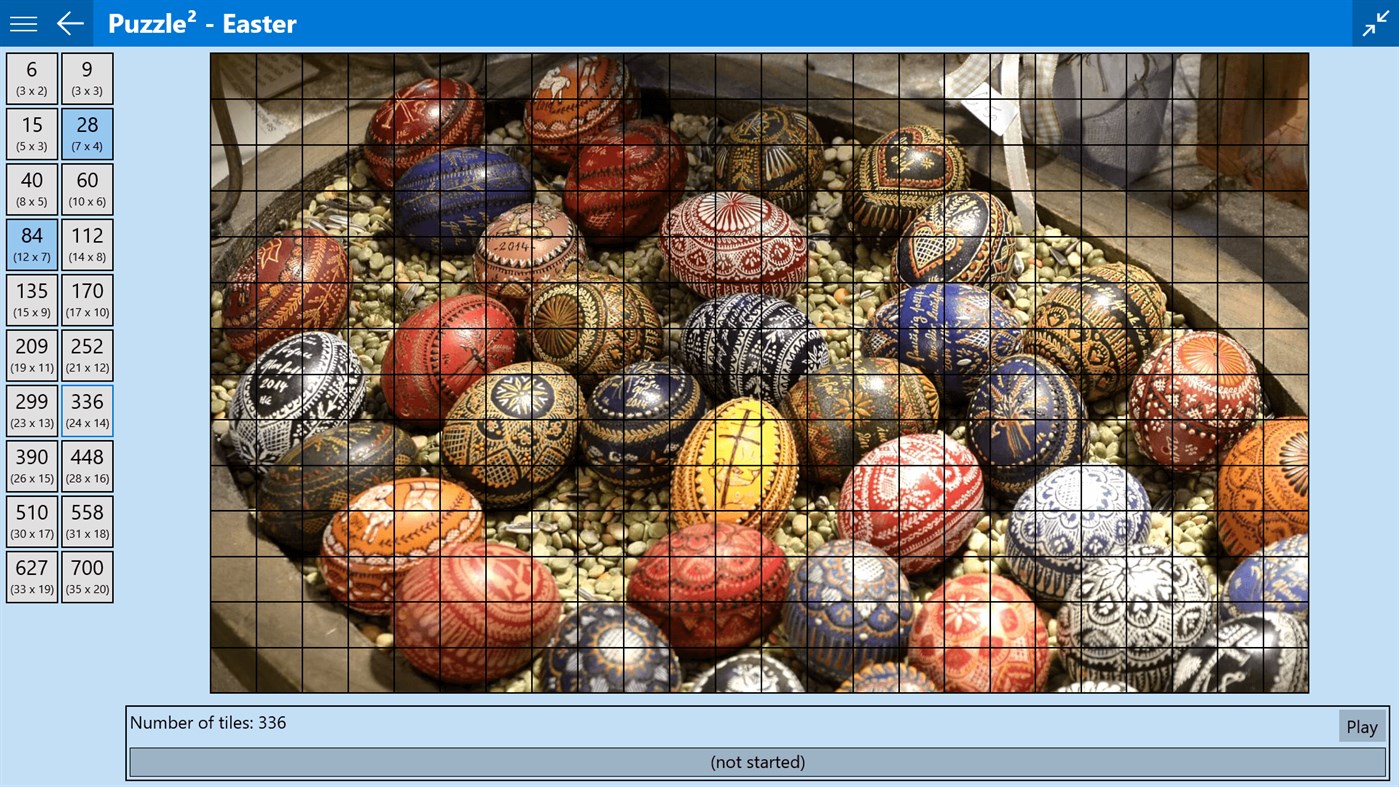Image resolution: width=1399 pixels, height=787 pixels.
Task: Choose the 135 (15 x 9) size
Action: point(31,298)
